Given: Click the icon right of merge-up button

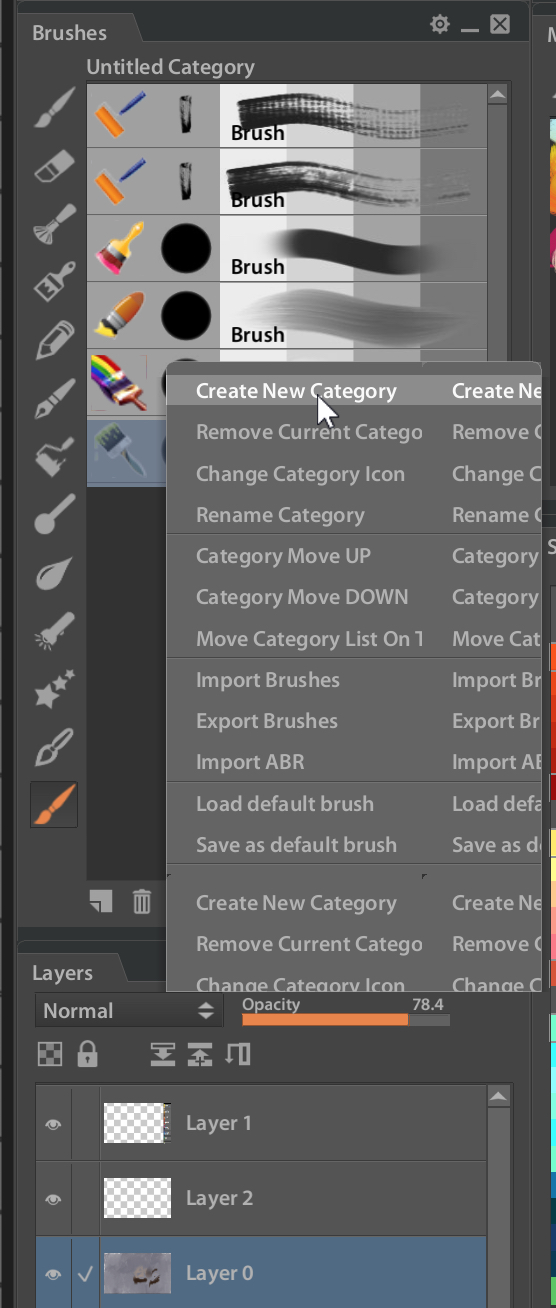Looking at the screenshot, I should click(238, 1054).
